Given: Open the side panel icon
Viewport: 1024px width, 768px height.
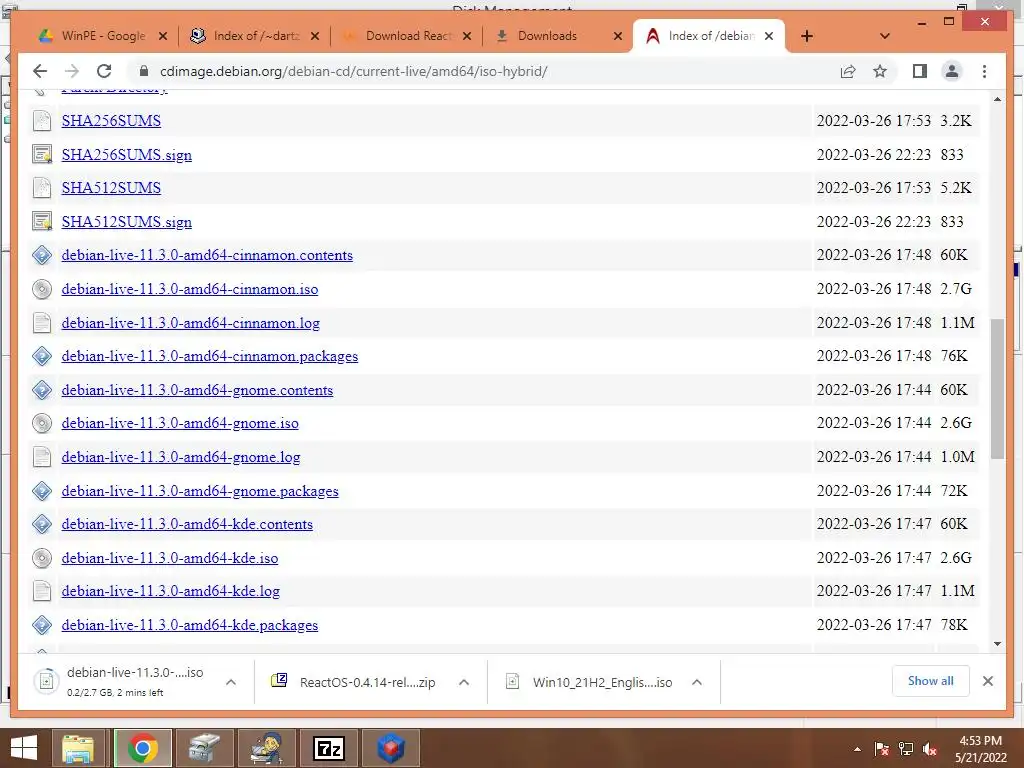Looking at the screenshot, I should click(x=920, y=71).
